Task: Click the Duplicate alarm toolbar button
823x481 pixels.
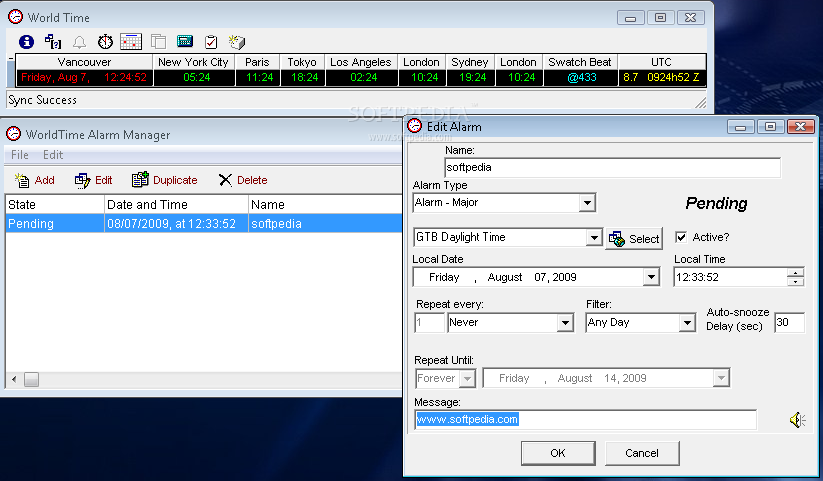Action: coord(165,180)
